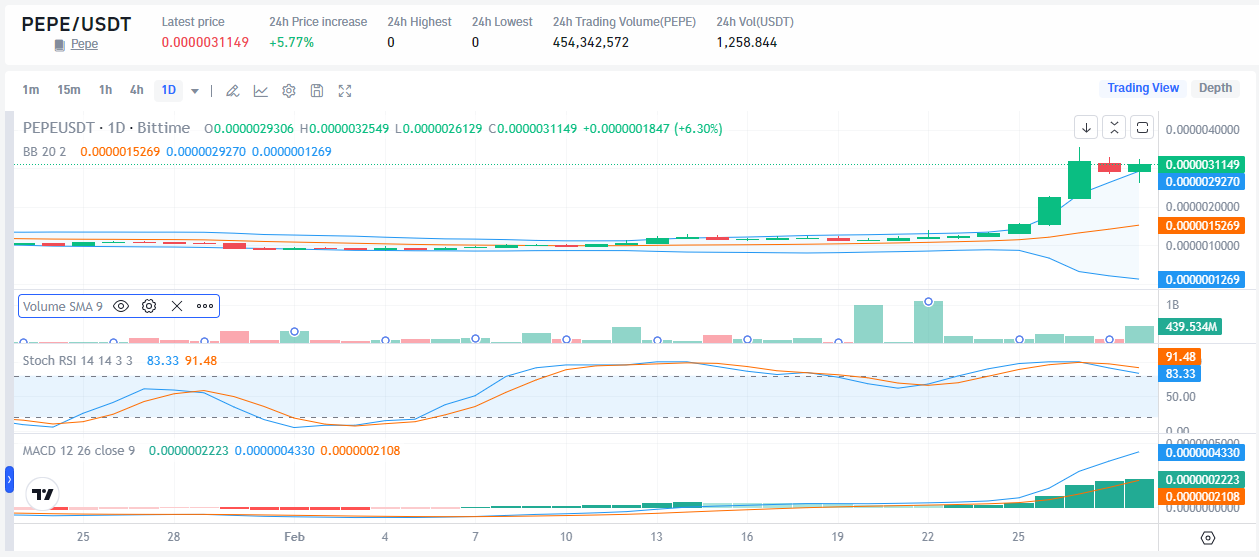Collapse the main chart pane
This screenshot has height=557, width=1259.
pyautogui.click(x=1114, y=127)
